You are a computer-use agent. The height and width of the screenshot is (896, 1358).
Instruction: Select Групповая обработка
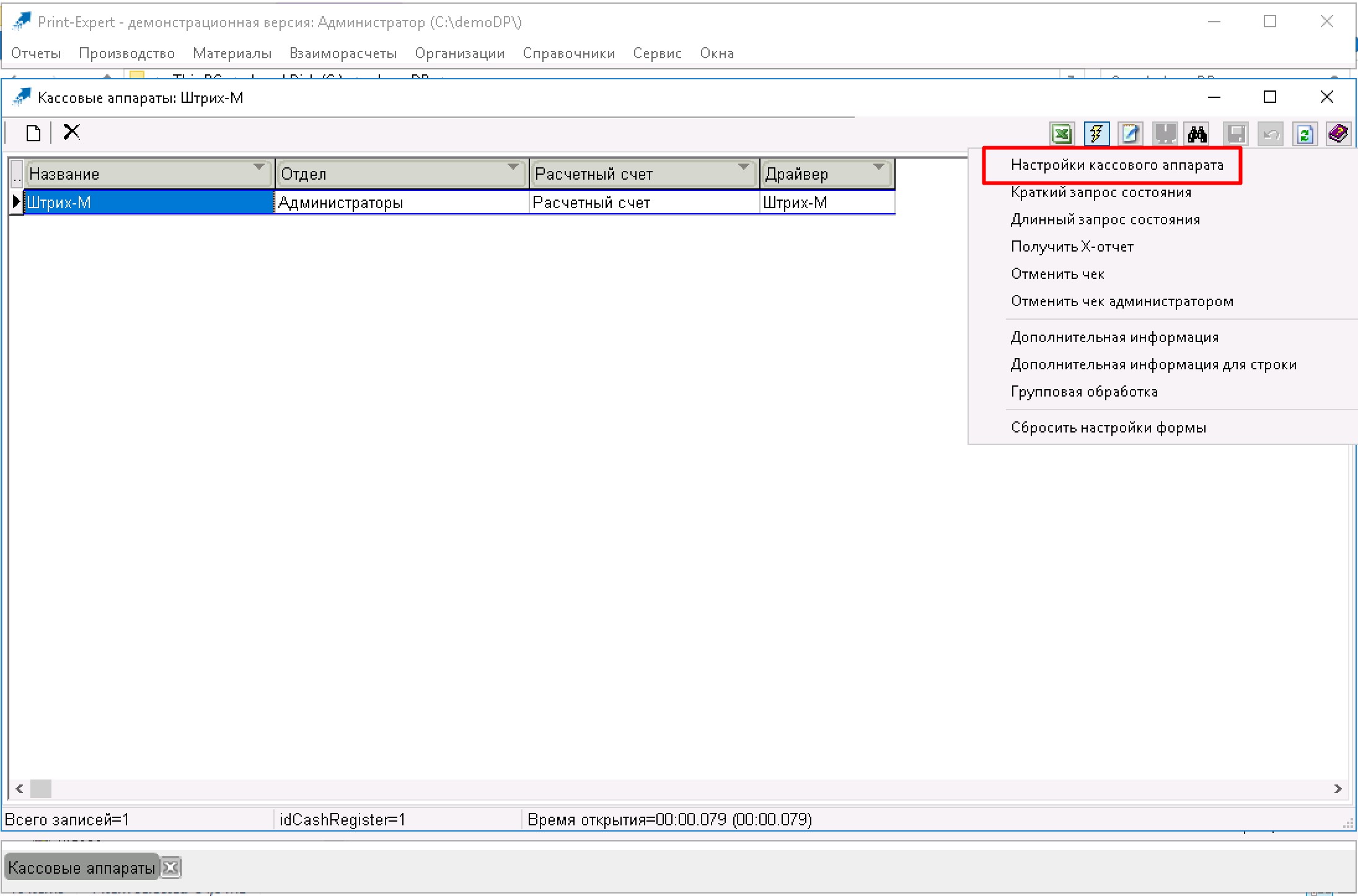click(1084, 392)
